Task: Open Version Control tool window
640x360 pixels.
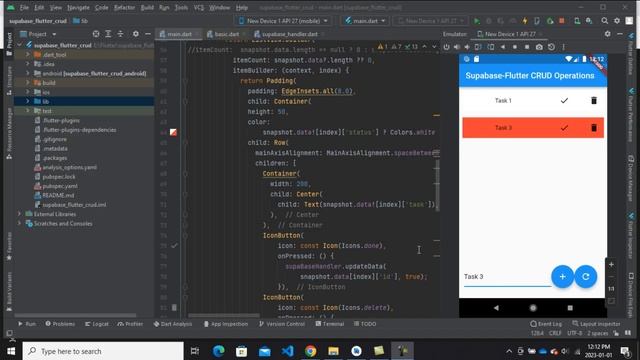Action: (282, 324)
